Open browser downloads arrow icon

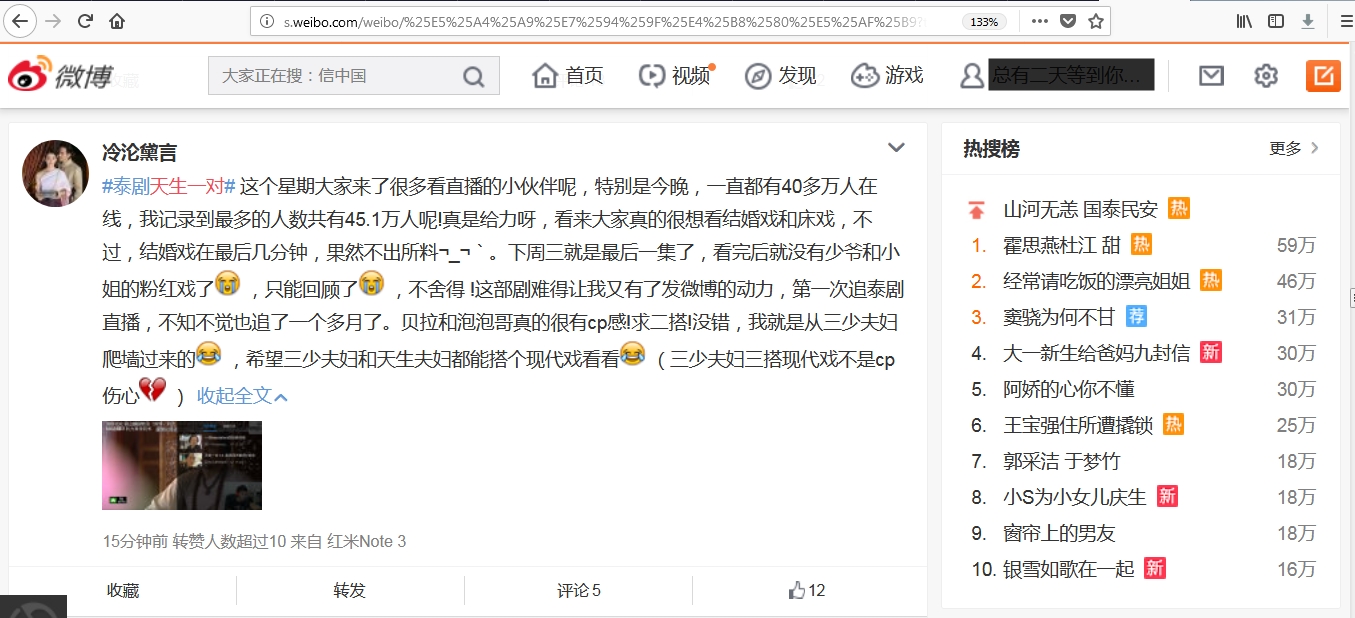[1307, 21]
